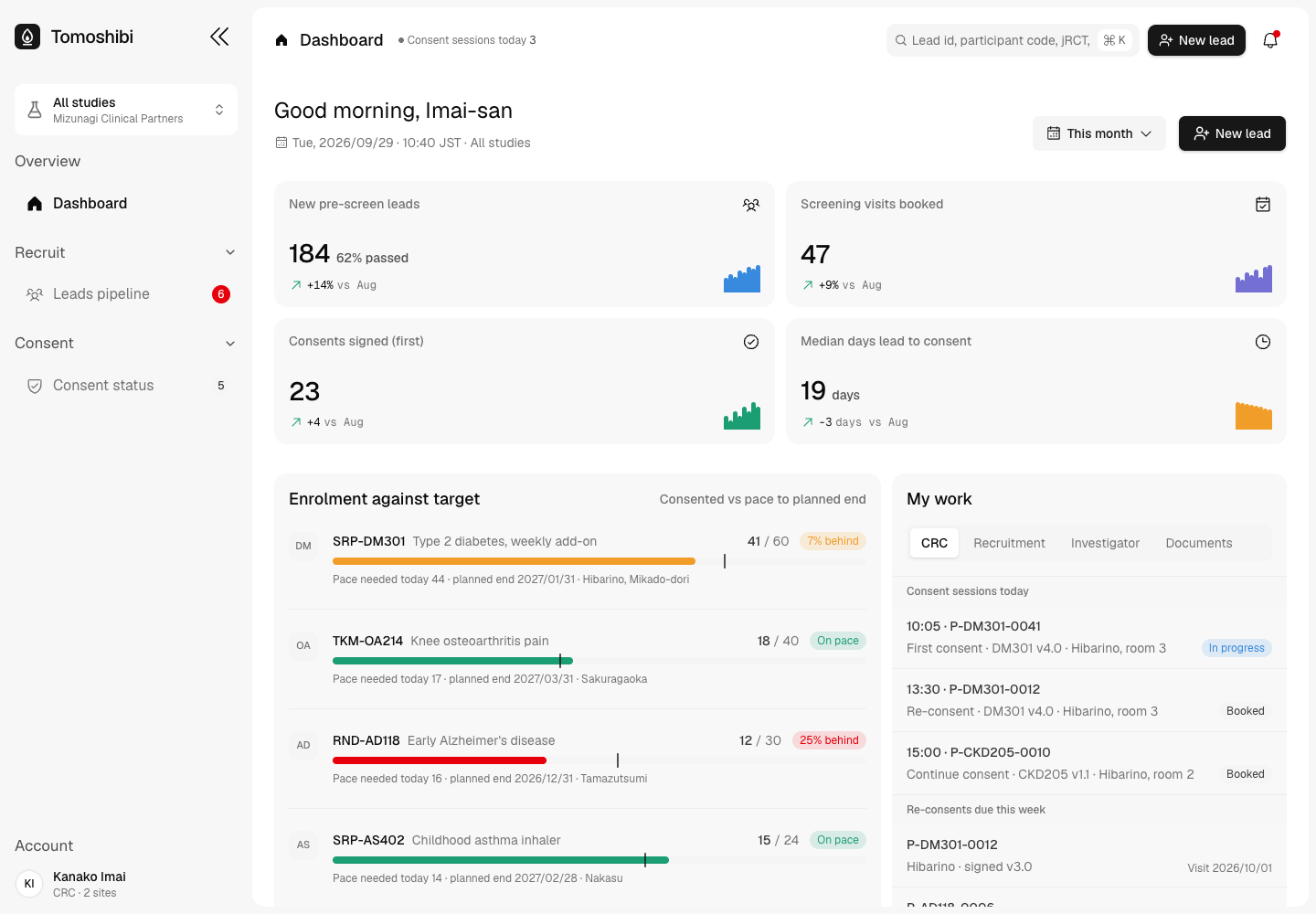The image size is (1316, 914).
Task: Click the orange SRP-DM301 progress bar
Action: 514,561
